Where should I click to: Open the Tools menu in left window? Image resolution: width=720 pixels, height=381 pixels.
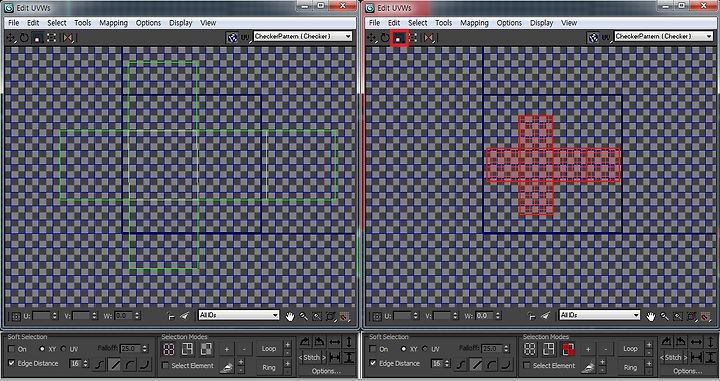coord(83,22)
